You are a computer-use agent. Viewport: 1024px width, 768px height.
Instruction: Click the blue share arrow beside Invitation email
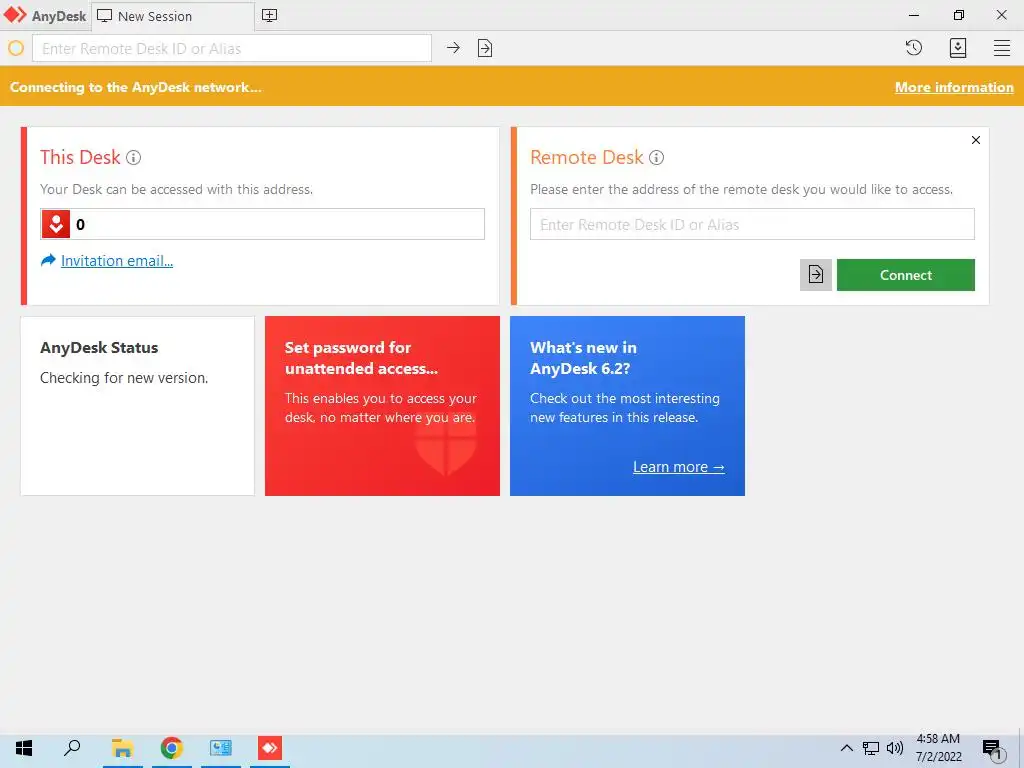[x=48, y=261]
